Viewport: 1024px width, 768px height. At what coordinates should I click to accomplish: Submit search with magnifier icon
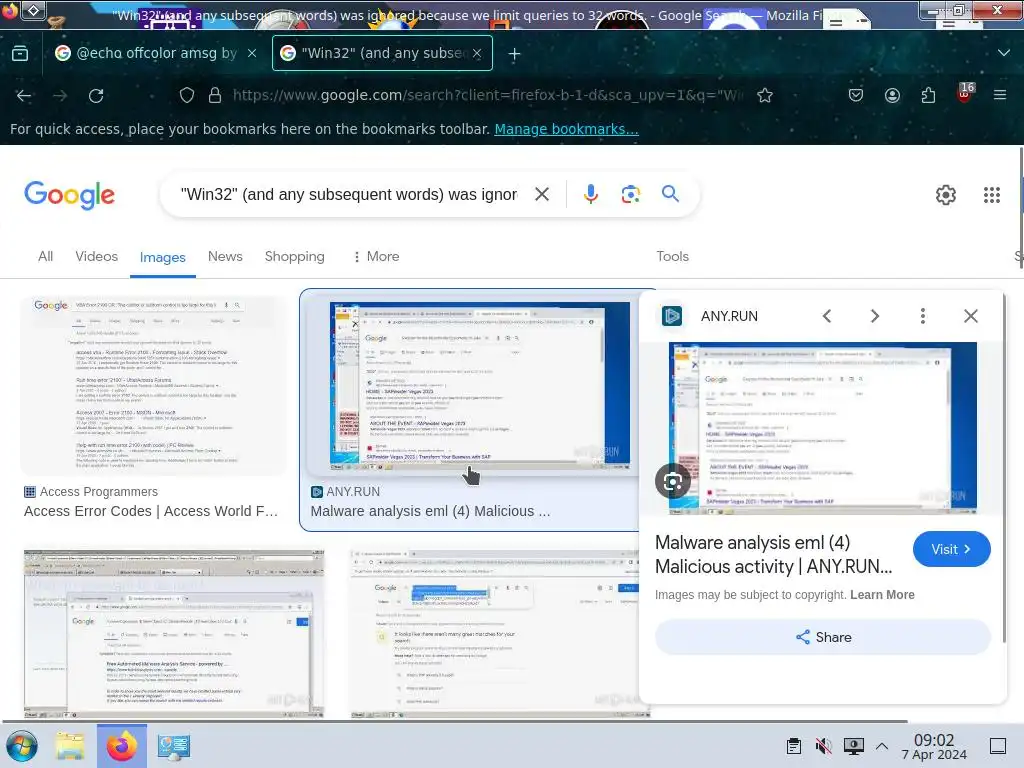[670, 194]
